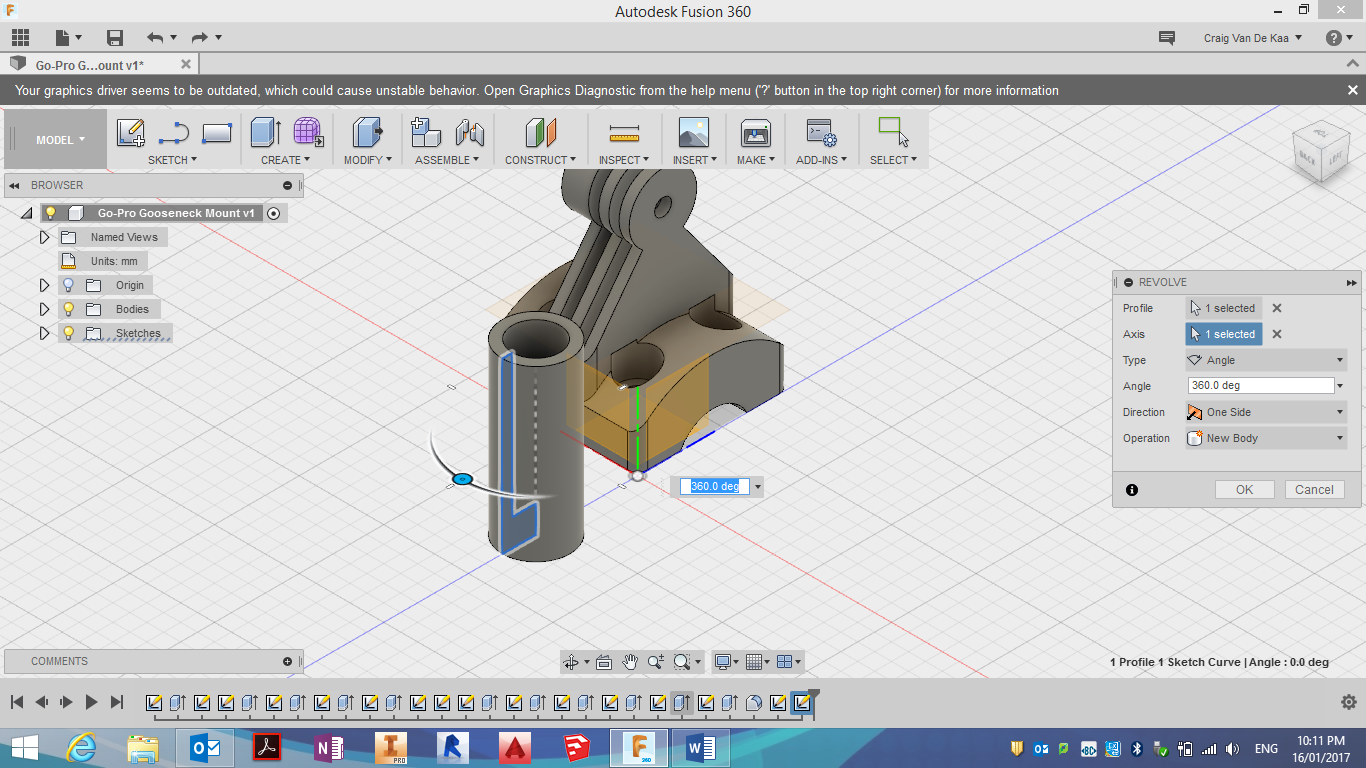The width and height of the screenshot is (1366, 768).
Task: Open timeline settings gear icon
Action: tap(1348, 702)
